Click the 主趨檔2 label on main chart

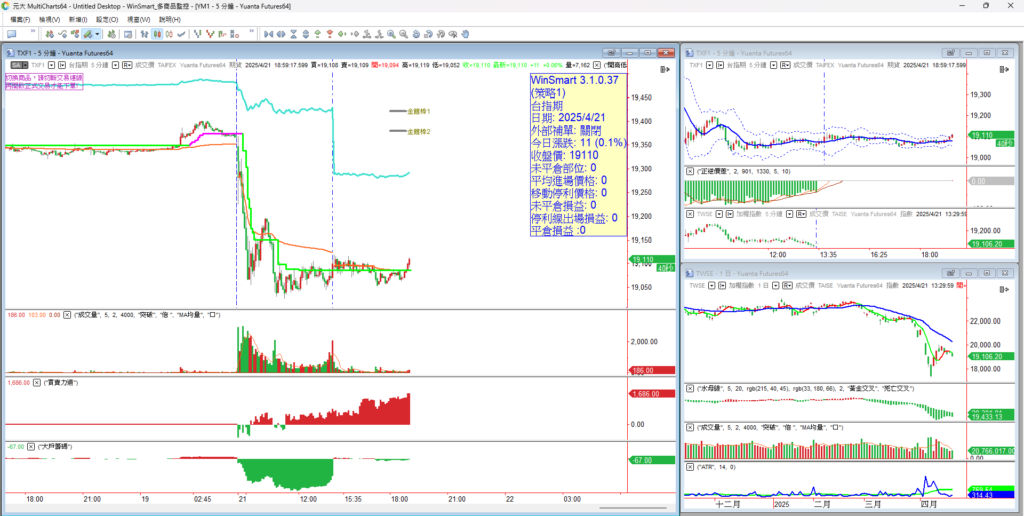click(419, 131)
